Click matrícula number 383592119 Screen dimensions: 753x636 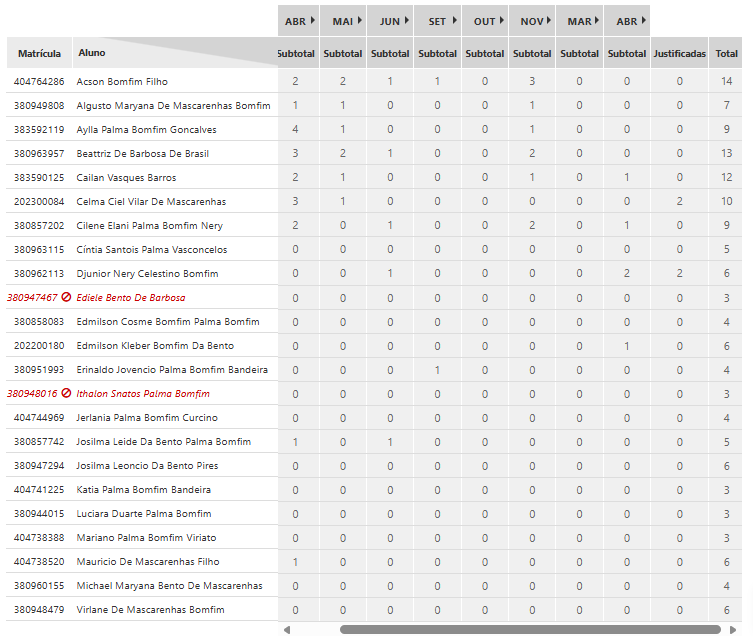click(39, 130)
